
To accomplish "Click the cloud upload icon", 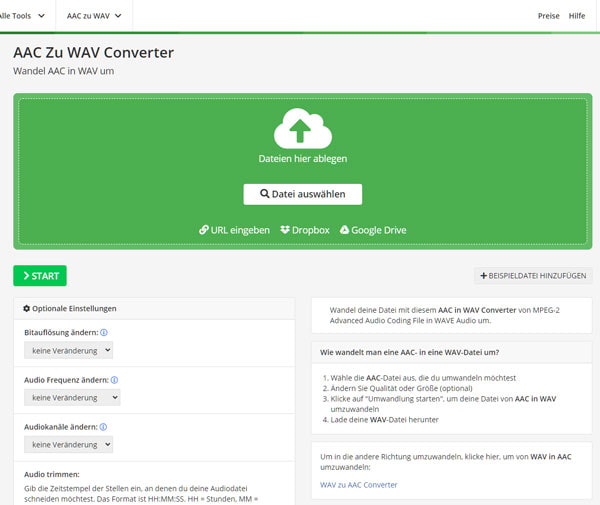I will point(302,128).
